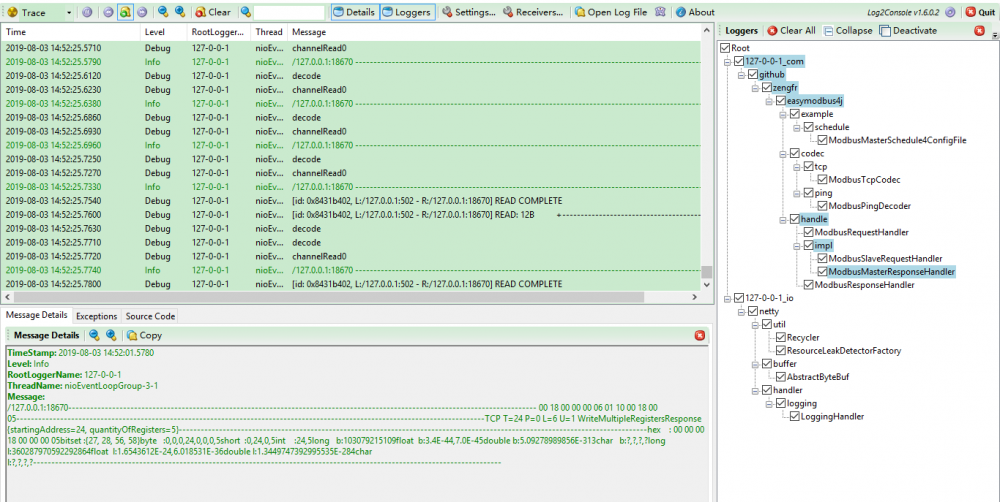Viewport: 1000px width, 502px height.
Task: Toggle the AbstractByteBuf checkbox
Action: tap(780, 377)
